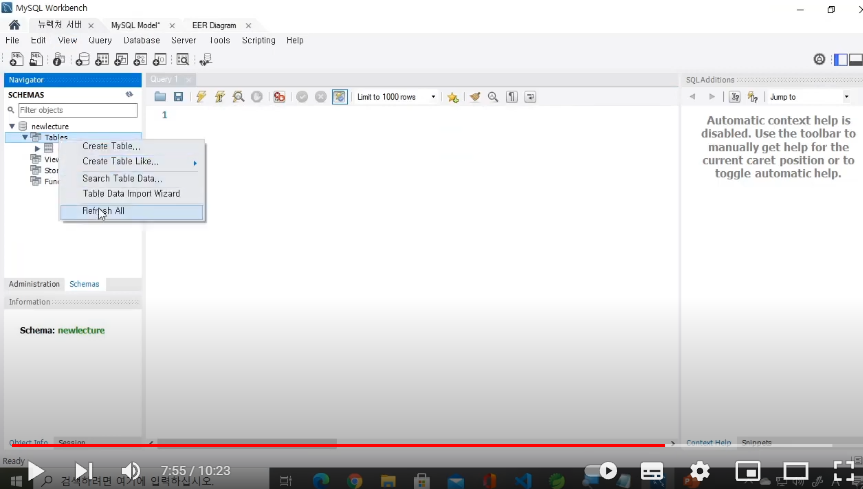Screen dimensions: 863x489
Task: Click the create new function icon
Action: 160,59
